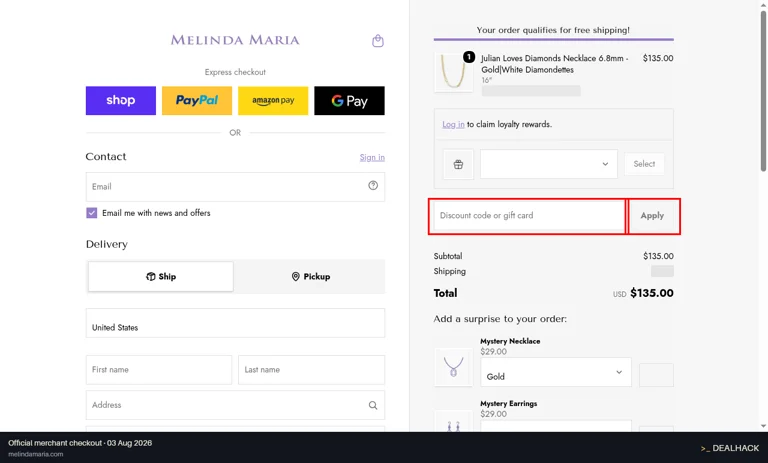Pay with PayPal express checkout
Image resolution: width=768 pixels, height=463 pixels.
(197, 100)
